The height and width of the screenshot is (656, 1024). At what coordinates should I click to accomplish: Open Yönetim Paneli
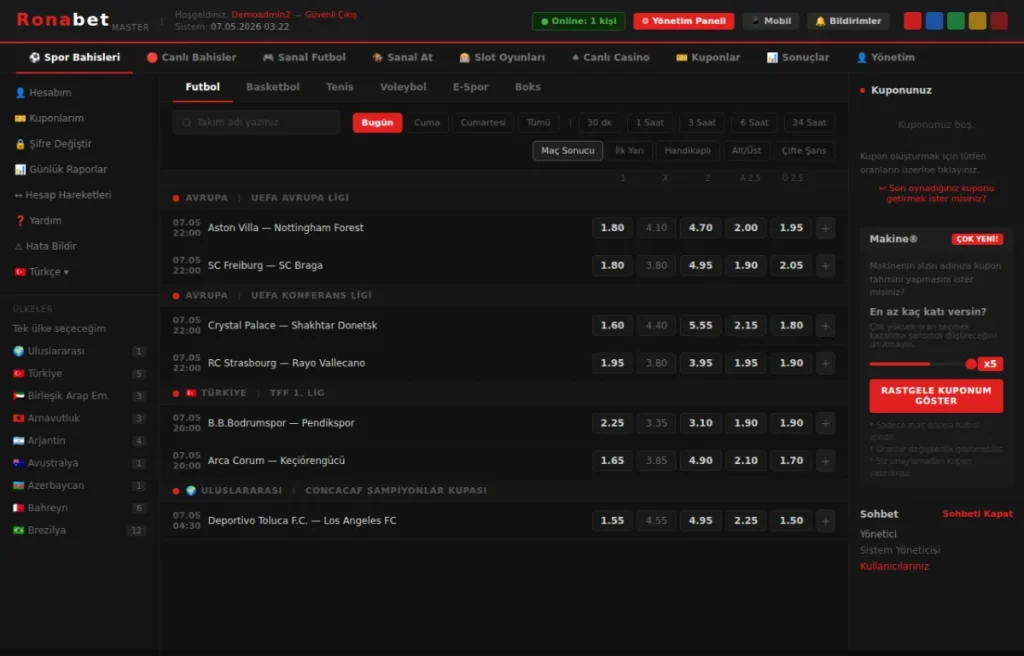684,21
